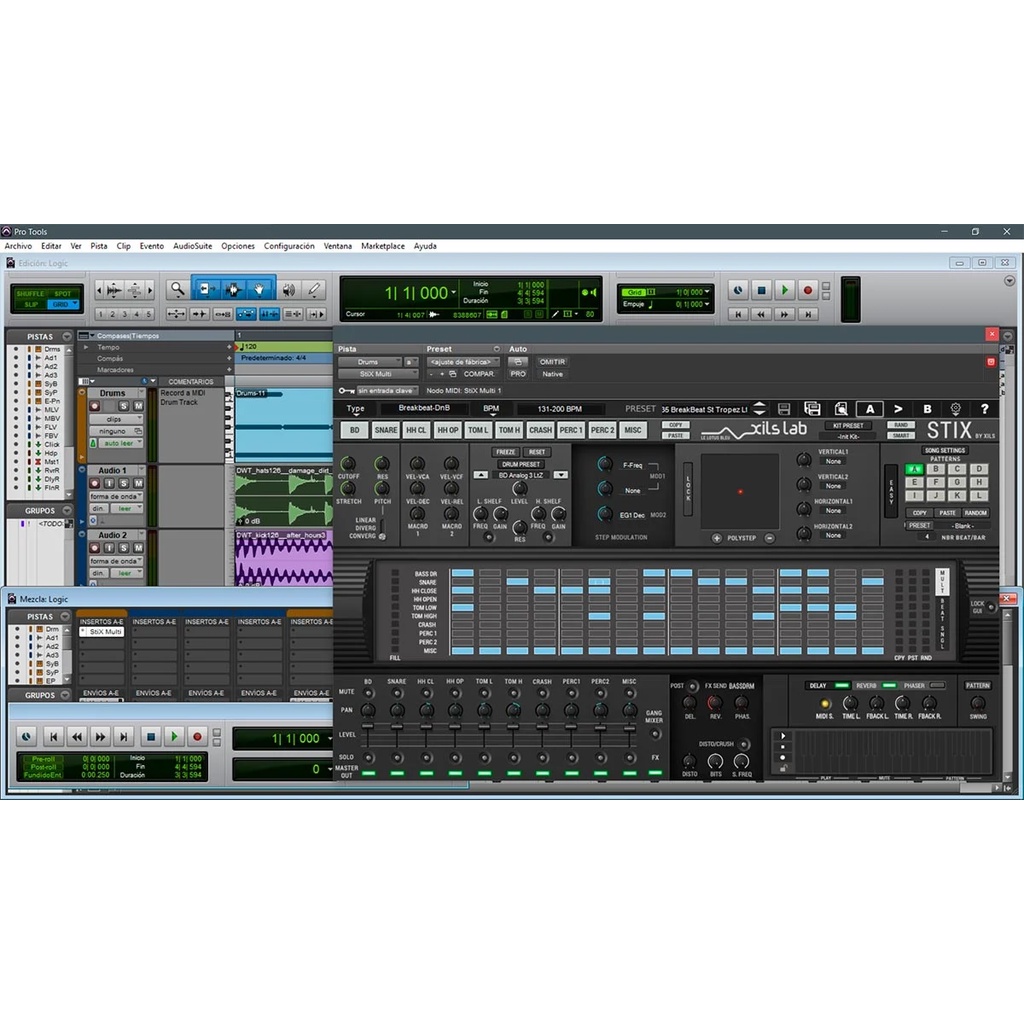Screen dimensions: 1024x1024
Task: Click STIX preset browser magnifier icon
Action: tap(841, 409)
